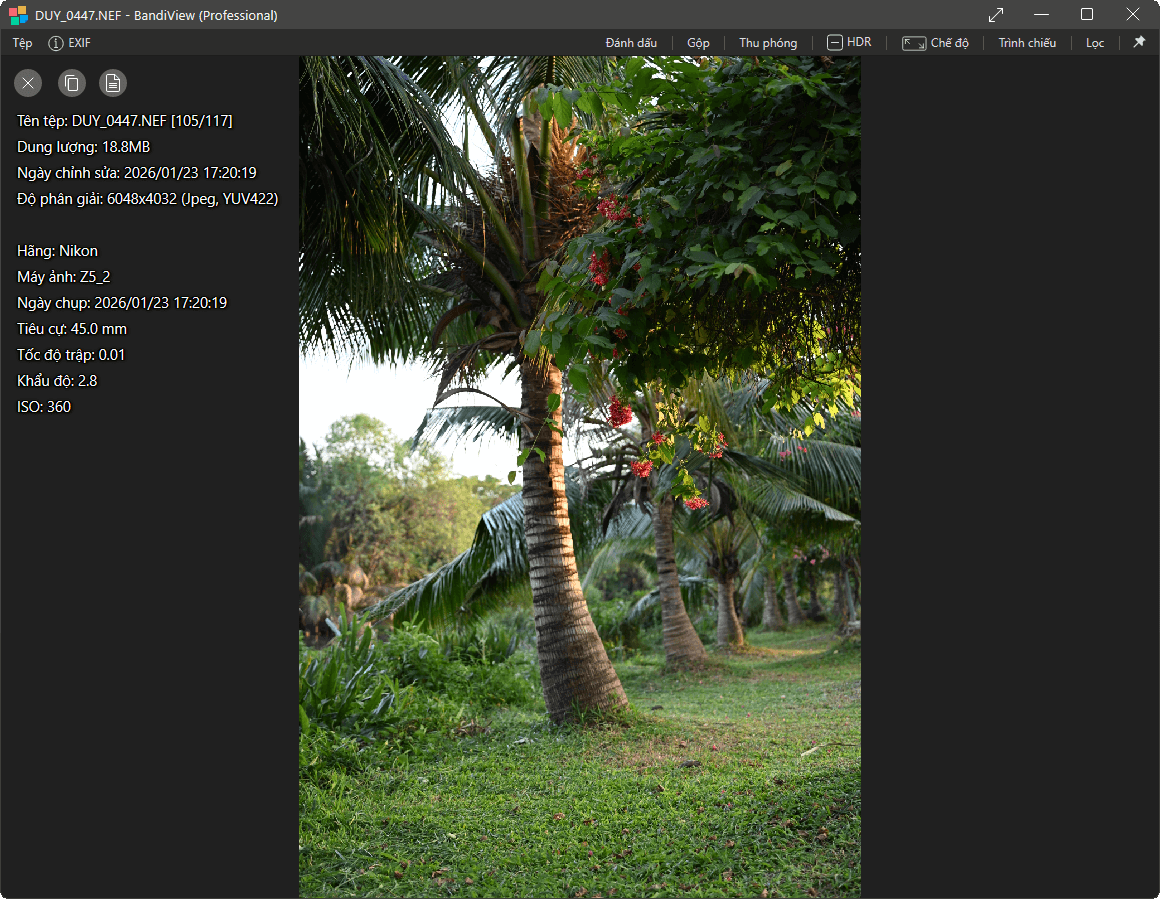Enter fullscreen via the diagonal arrows icon
Viewport: 1160px width, 899px height.
click(996, 15)
